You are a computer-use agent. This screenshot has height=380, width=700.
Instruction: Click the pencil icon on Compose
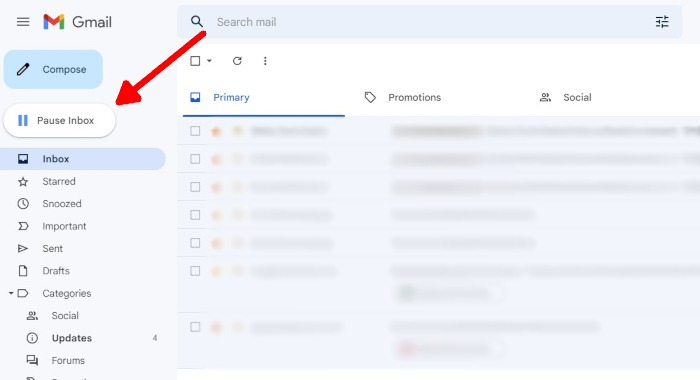[x=23, y=69]
